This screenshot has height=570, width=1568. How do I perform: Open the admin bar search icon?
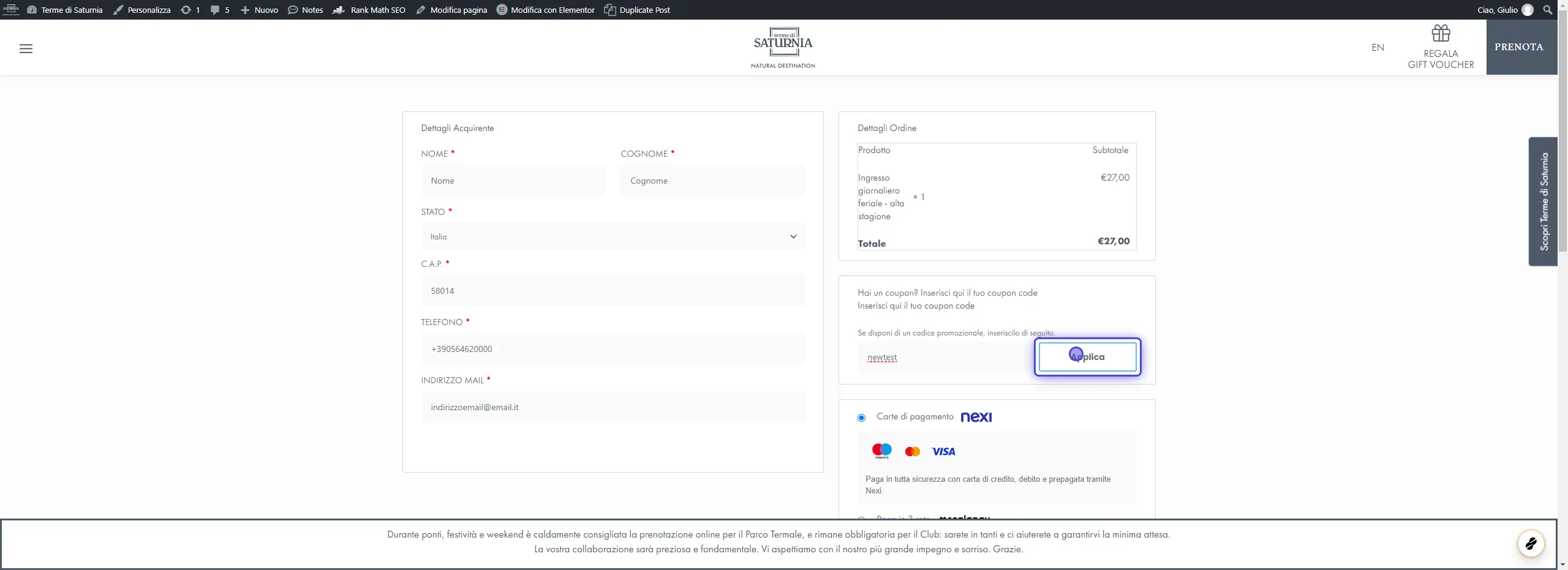pyautogui.click(x=1548, y=10)
